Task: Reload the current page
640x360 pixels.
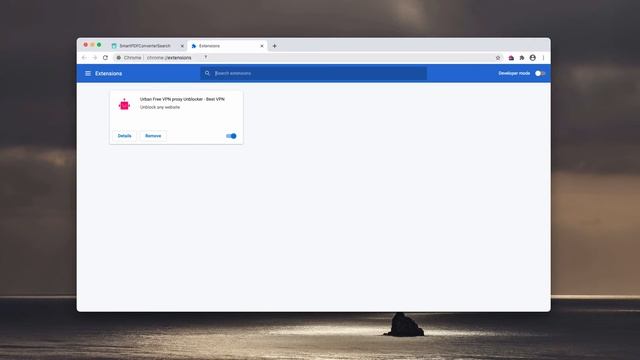Action: (x=105, y=58)
